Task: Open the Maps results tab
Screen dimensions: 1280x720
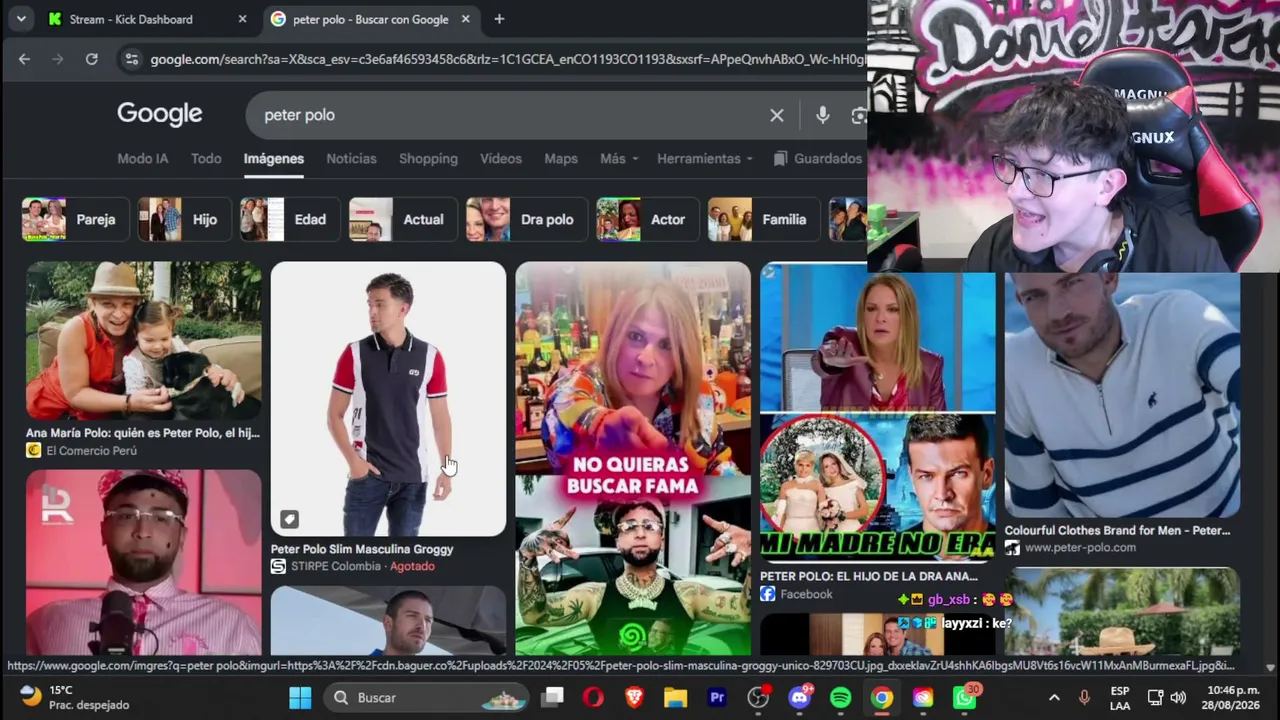Action: click(561, 159)
